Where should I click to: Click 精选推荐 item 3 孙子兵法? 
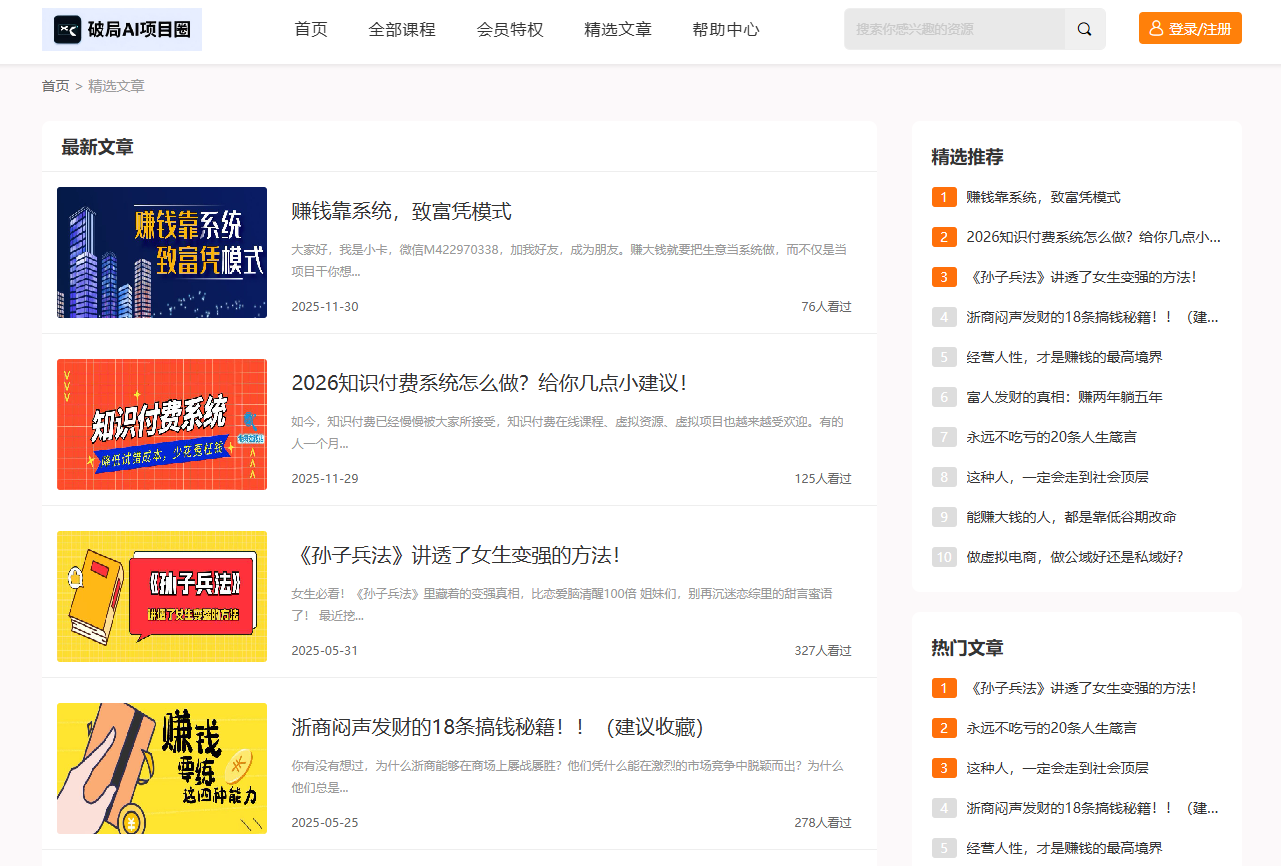(x=1081, y=277)
